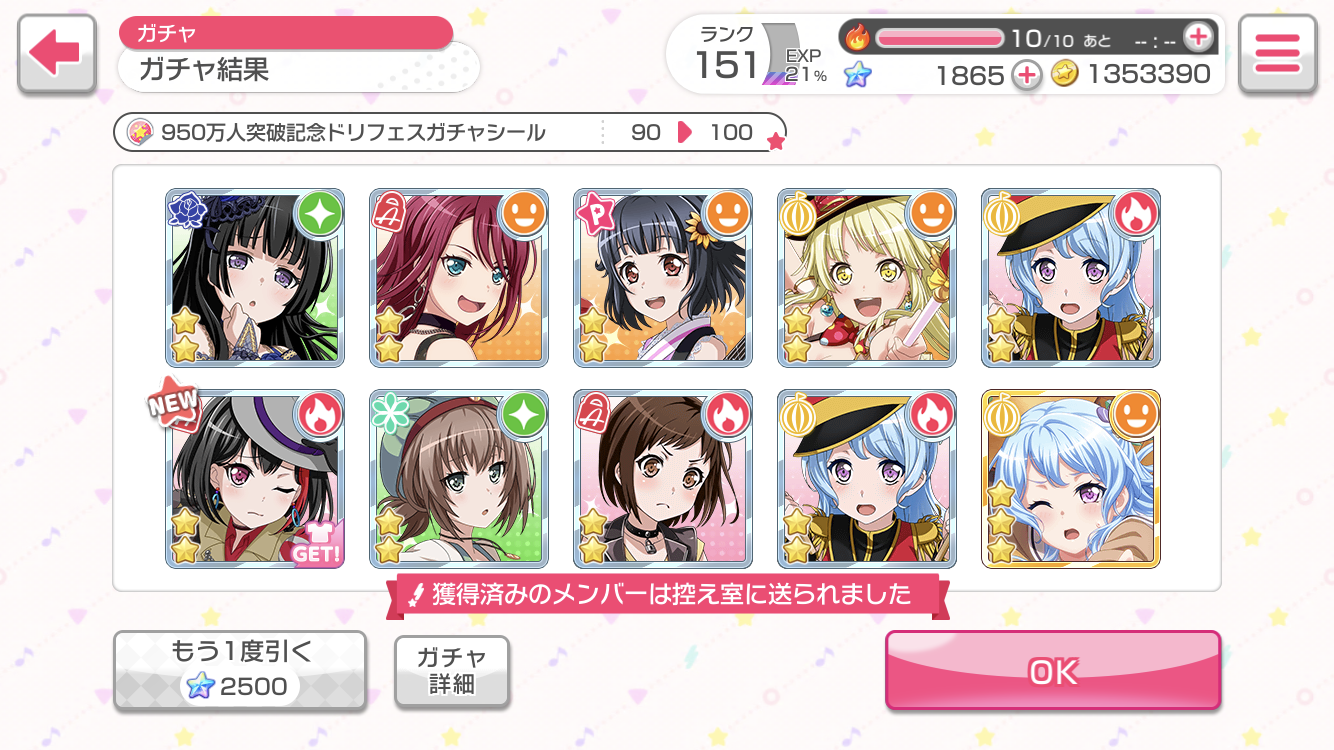Viewport: 1334px width, 750px height.
Task: Pull again with もう1度引く 2500 button
Action: (239, 670)
